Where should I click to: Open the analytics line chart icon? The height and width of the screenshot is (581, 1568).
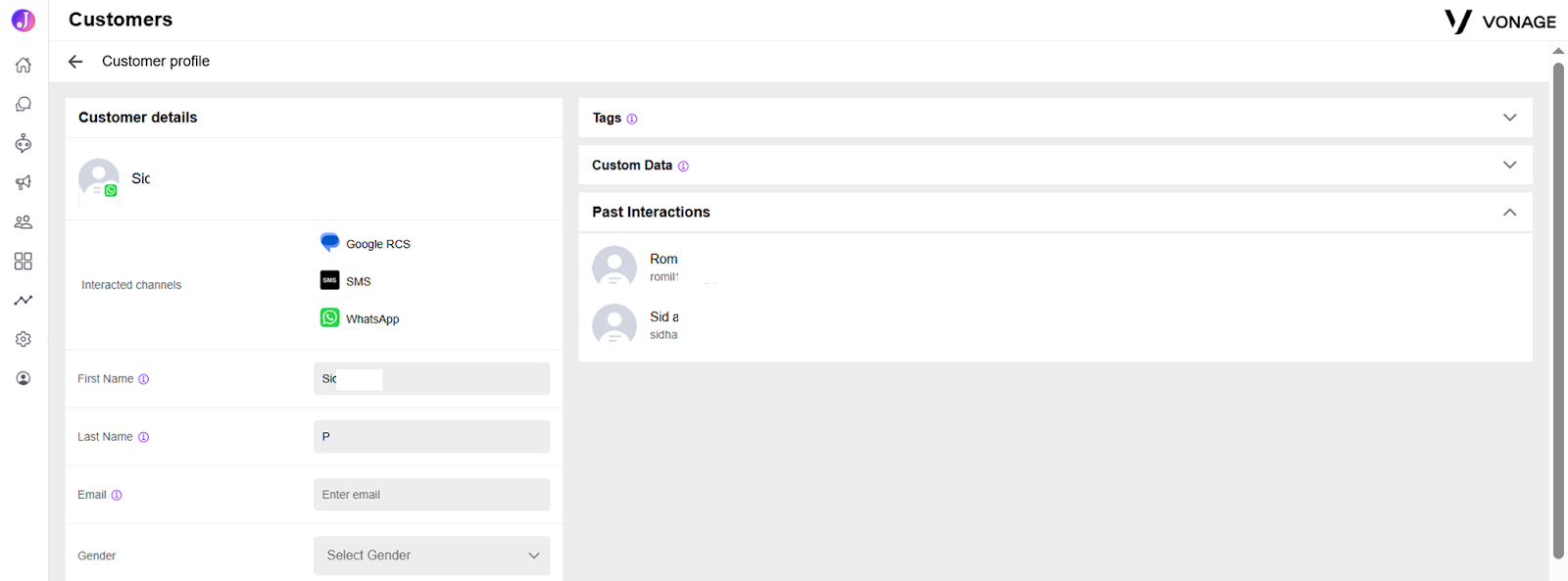[x=24, y=300]
